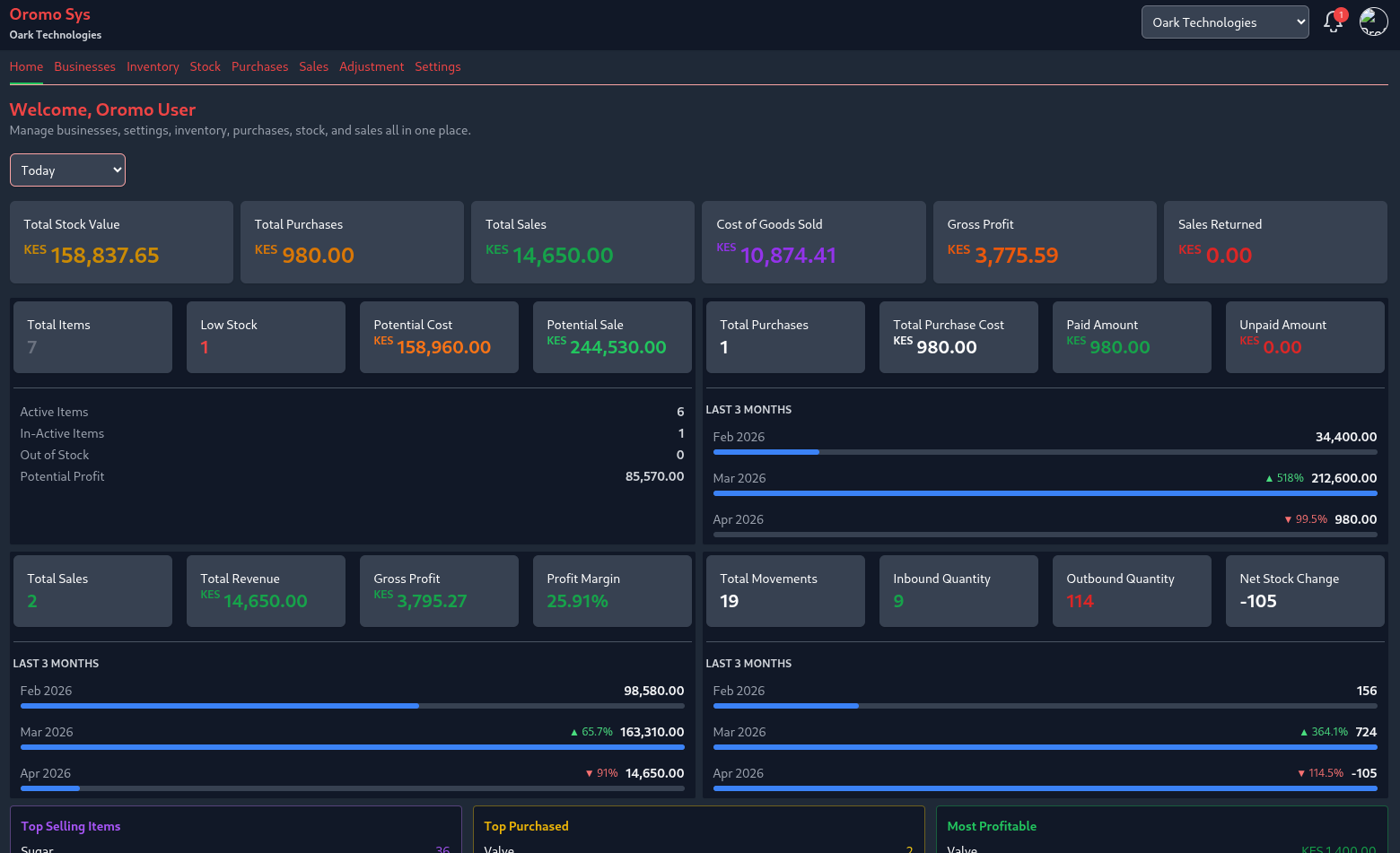
Task: Click the Net Stock Change card
Action: [1305, 591]
